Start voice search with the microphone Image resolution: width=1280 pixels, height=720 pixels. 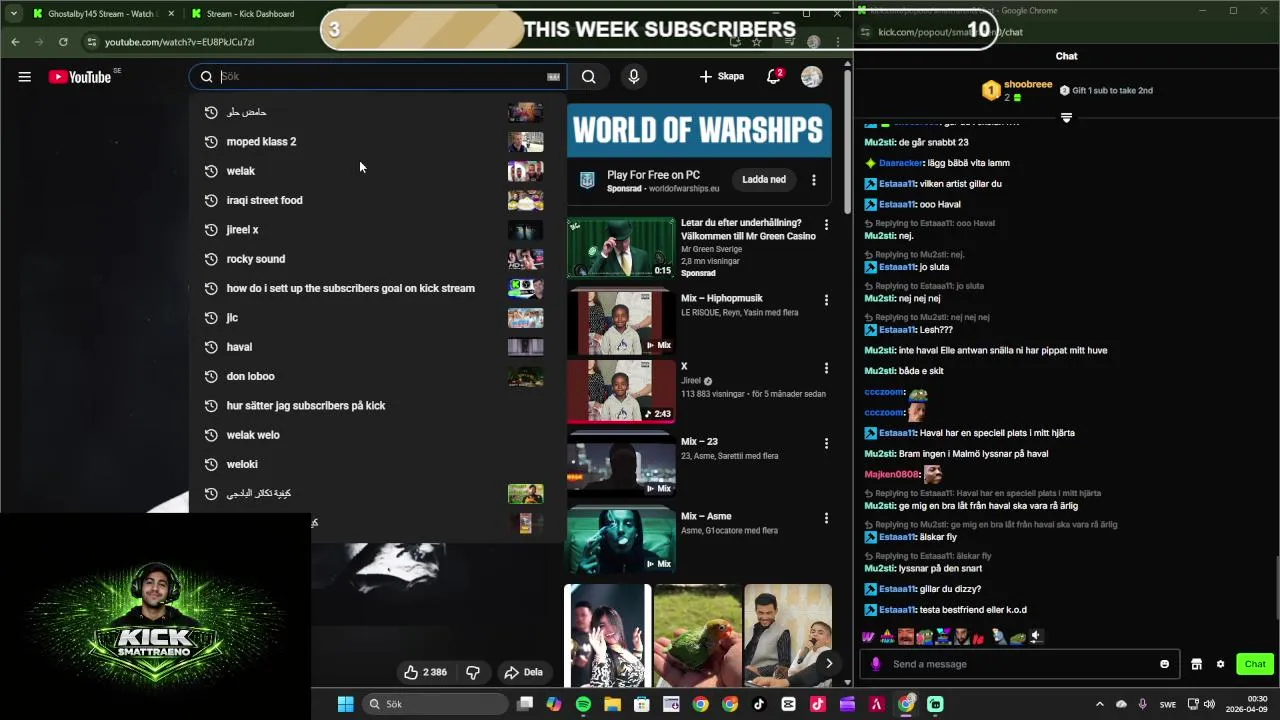633,77
